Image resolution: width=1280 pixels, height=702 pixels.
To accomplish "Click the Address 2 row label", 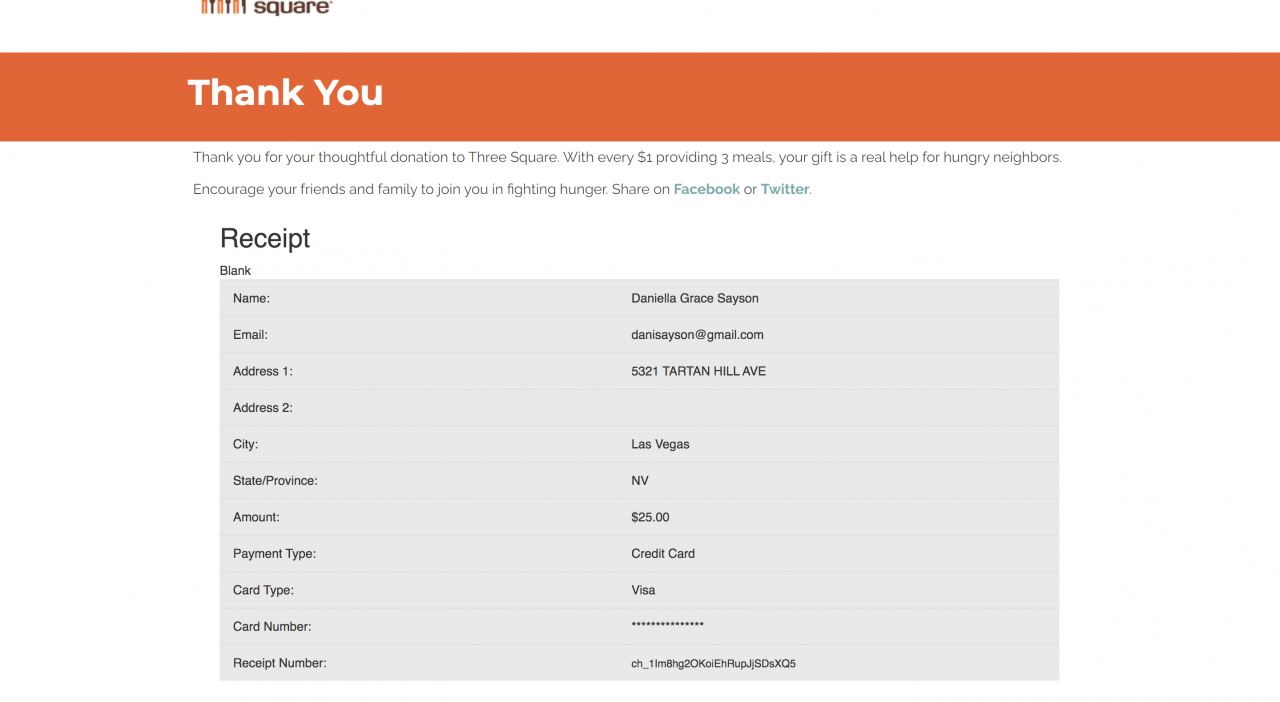I will point(262,408).
